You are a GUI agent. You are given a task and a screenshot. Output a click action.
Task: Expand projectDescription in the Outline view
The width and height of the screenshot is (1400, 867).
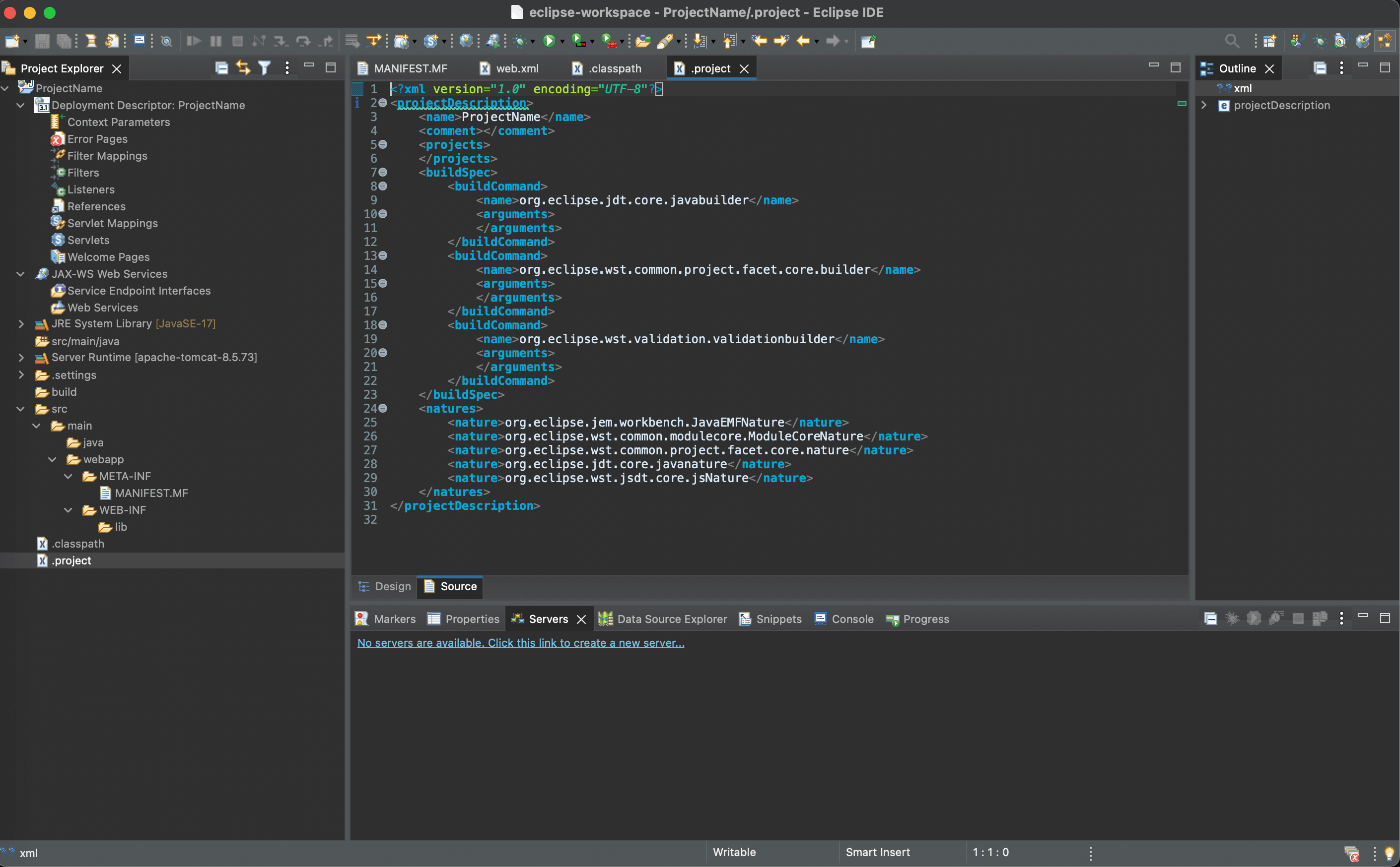(1204, 105)
